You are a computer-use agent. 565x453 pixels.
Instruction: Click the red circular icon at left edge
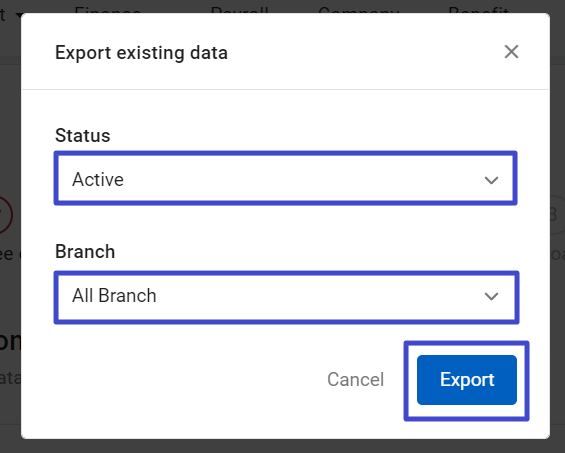6,215
